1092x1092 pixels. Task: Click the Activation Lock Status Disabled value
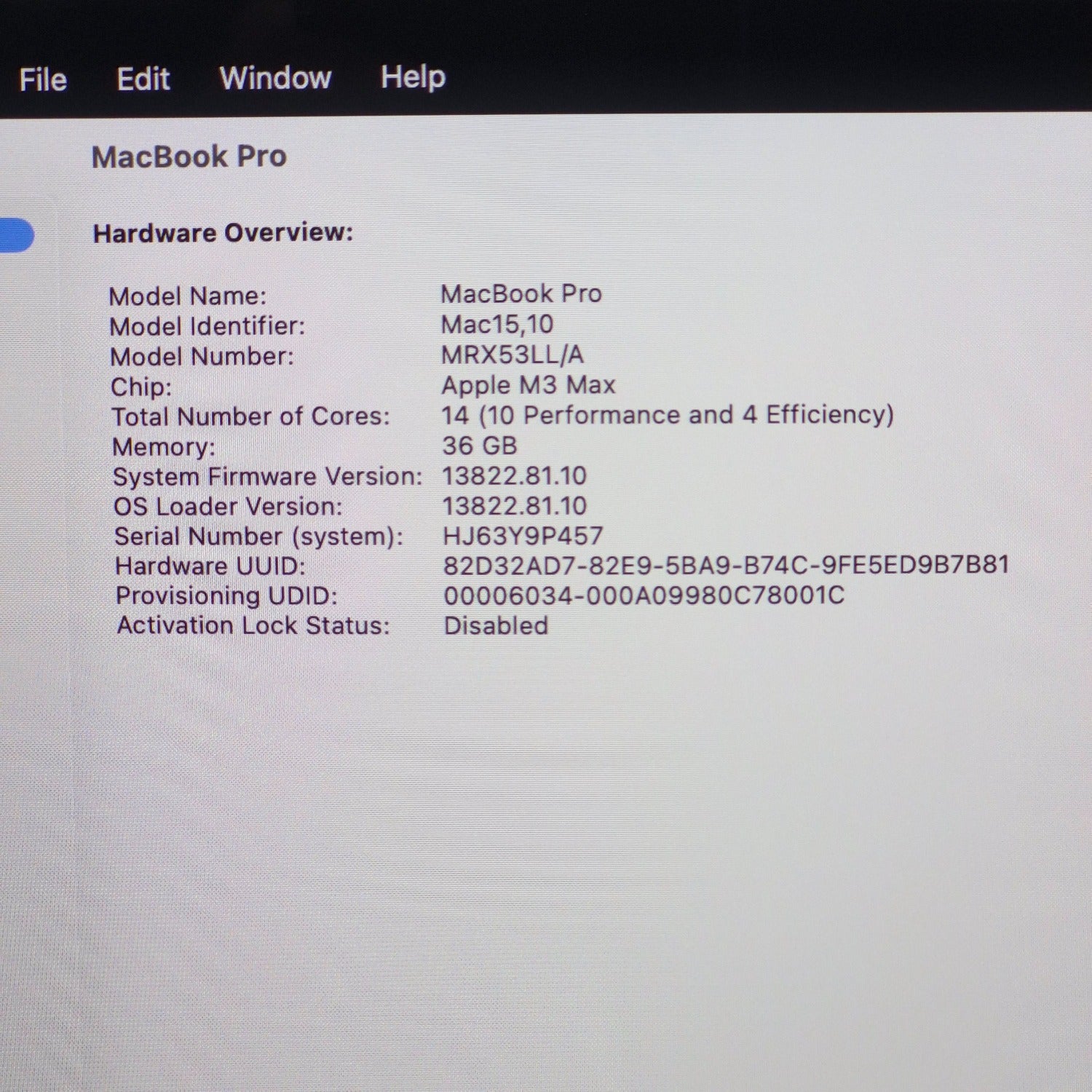tap(496, 625)
